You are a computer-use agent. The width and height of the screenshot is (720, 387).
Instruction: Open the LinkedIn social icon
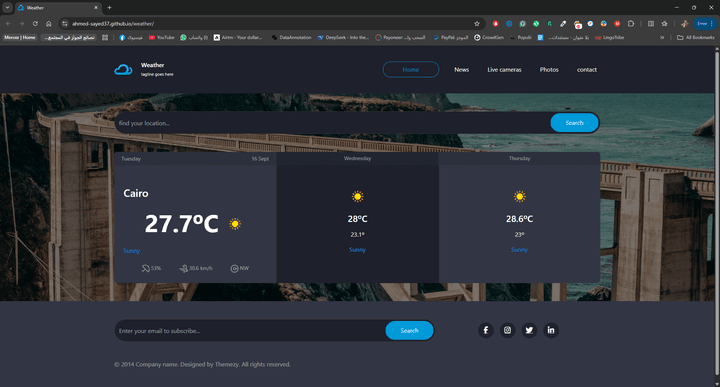[x=551, y=330]
